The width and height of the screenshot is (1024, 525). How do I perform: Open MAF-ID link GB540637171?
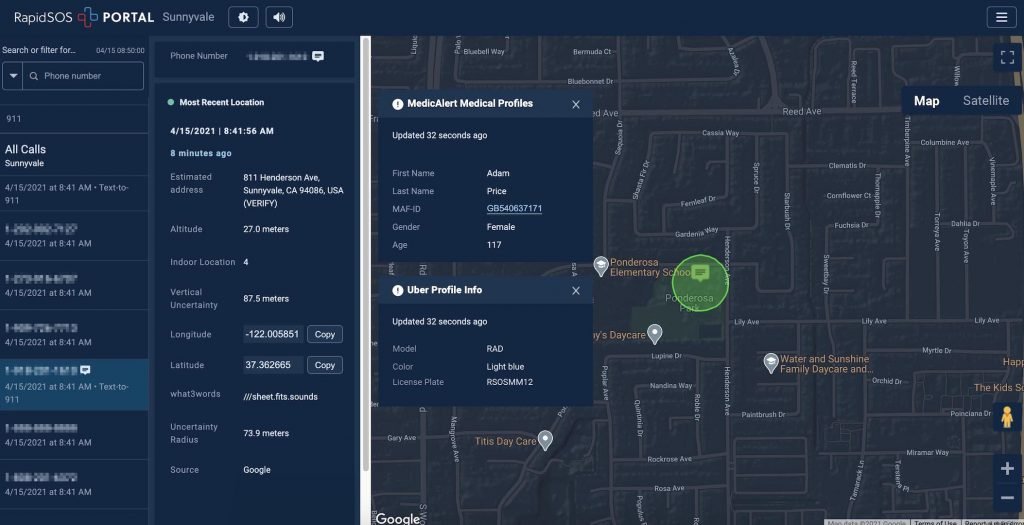[514, 208]
